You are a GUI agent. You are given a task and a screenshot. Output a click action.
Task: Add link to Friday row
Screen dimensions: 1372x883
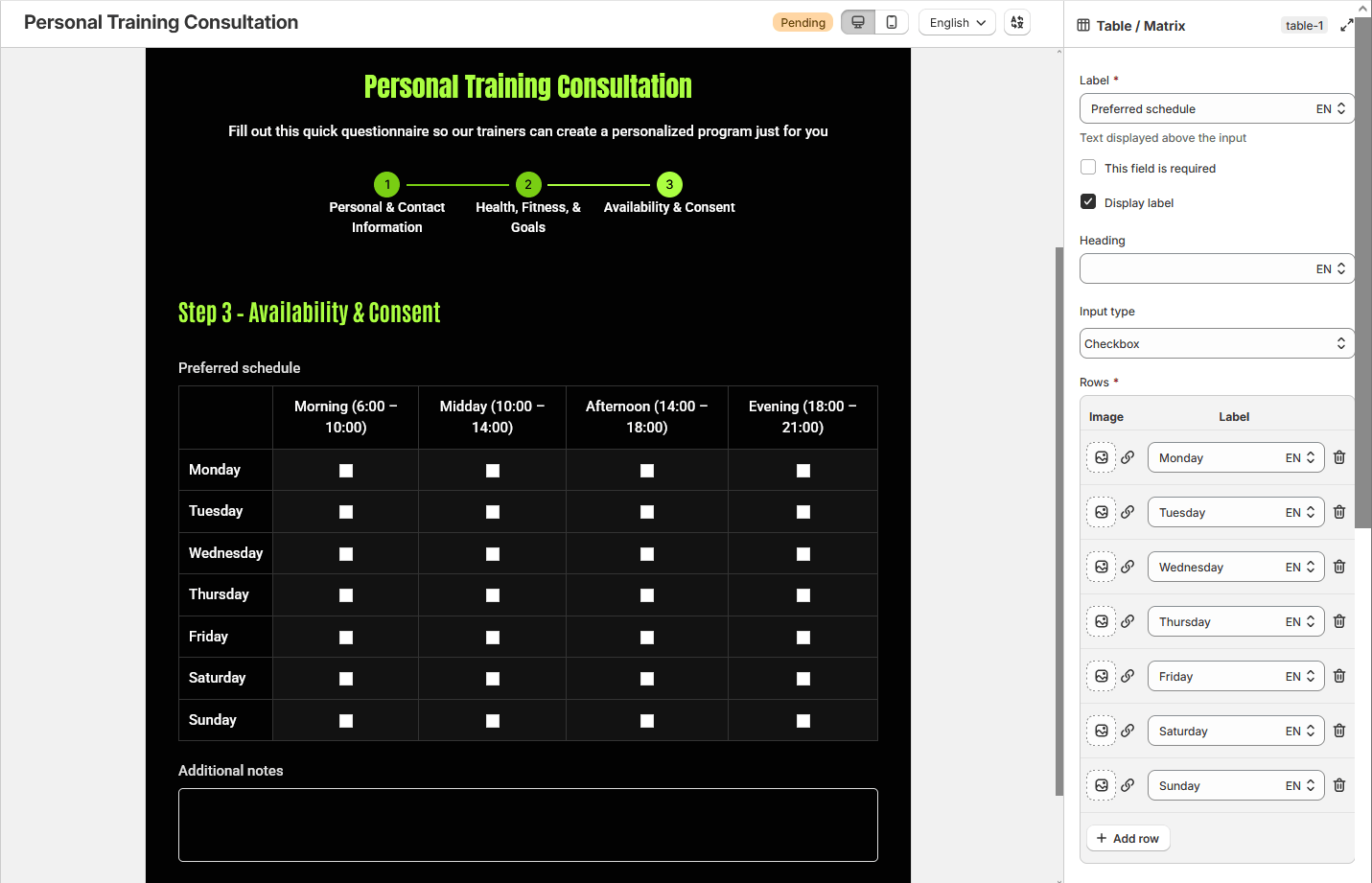pos(1128,676)
